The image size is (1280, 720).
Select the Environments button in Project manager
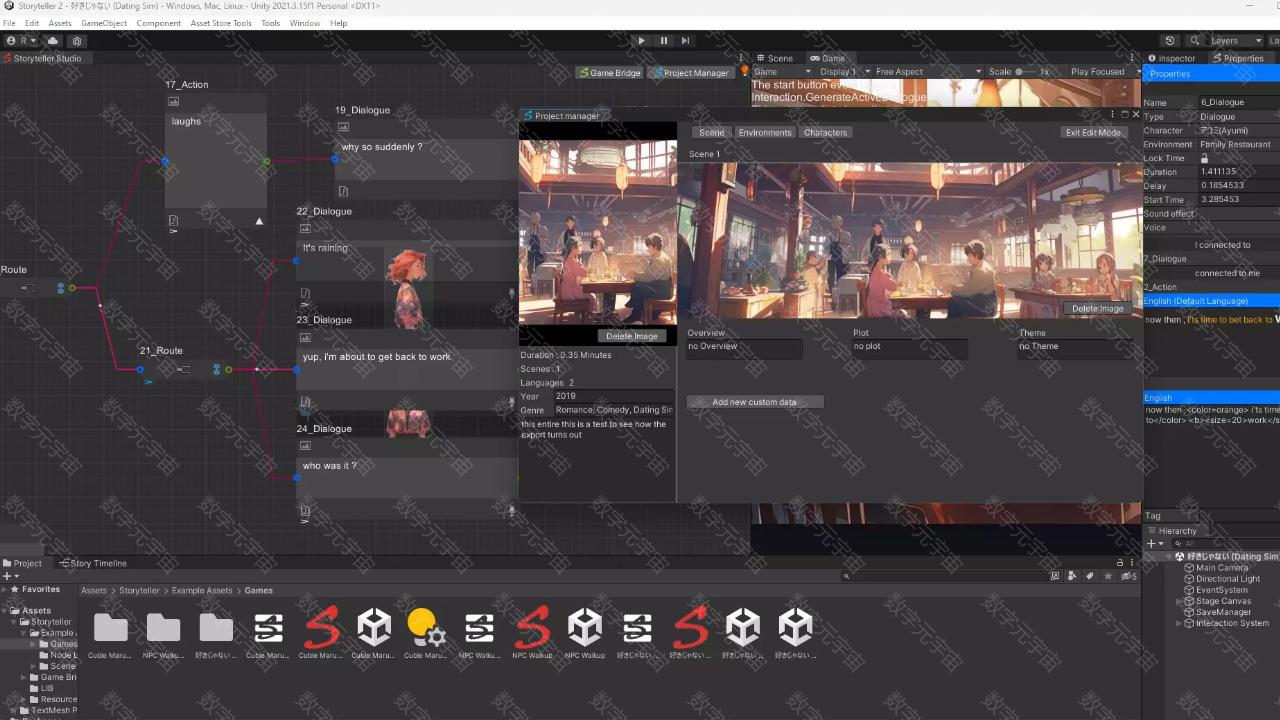(765, 132)
